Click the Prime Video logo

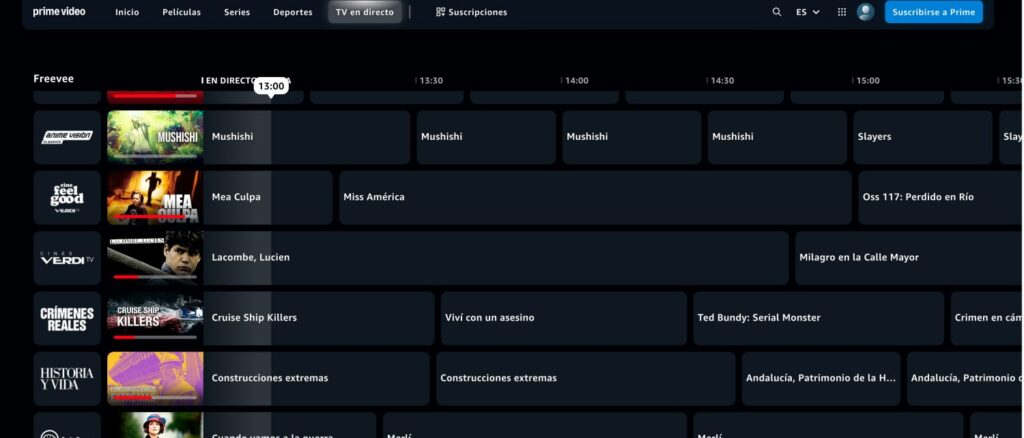[59, 12]
